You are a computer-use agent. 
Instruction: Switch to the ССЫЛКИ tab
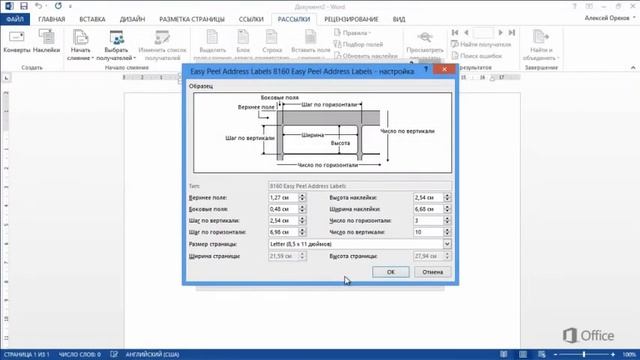tap(251, 19)
